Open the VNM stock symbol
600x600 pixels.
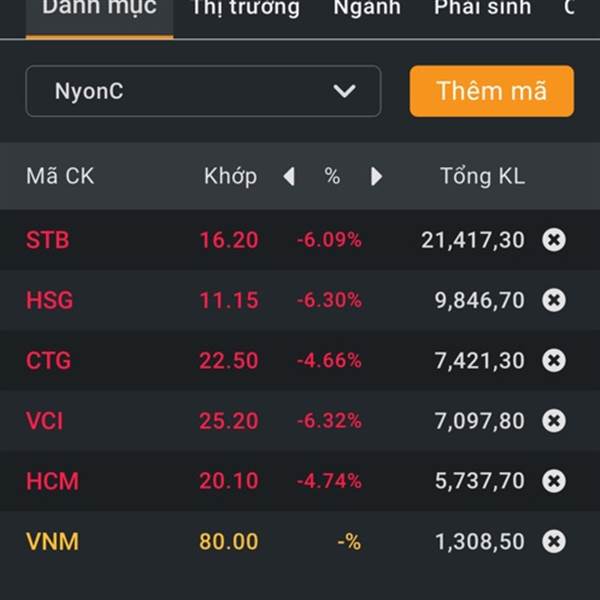[52, 541]
